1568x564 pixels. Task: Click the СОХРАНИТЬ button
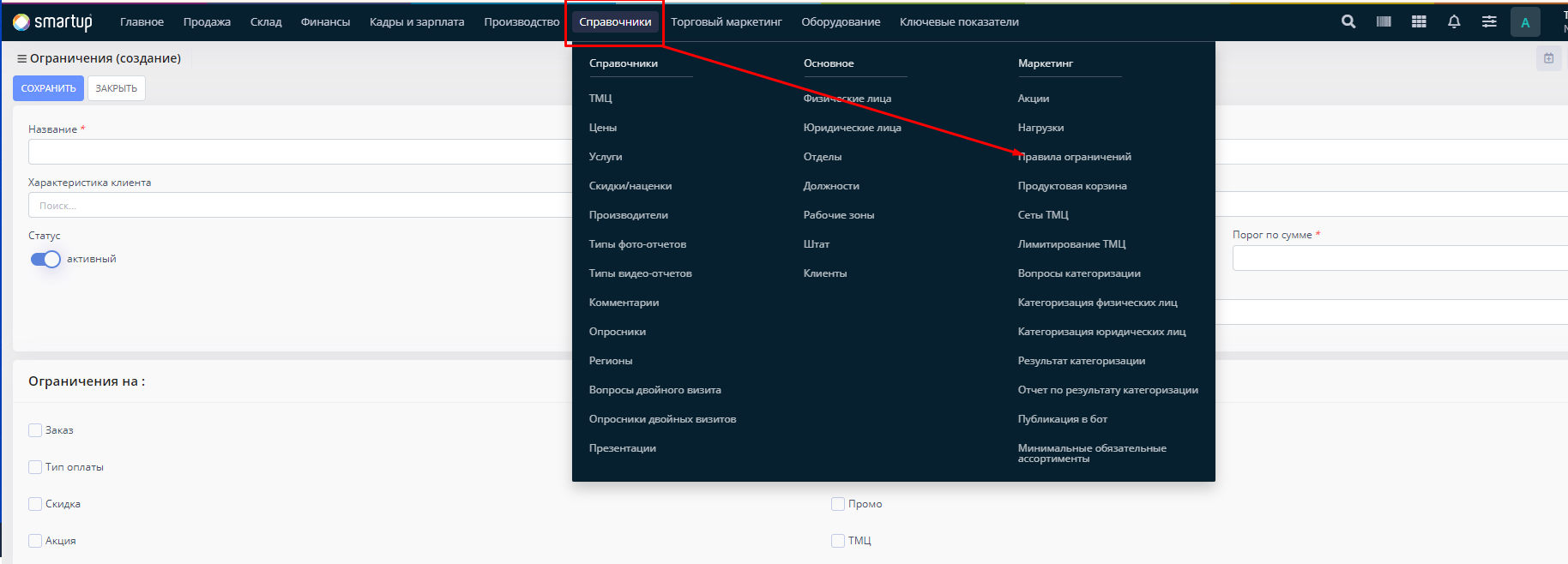point(48,88)
